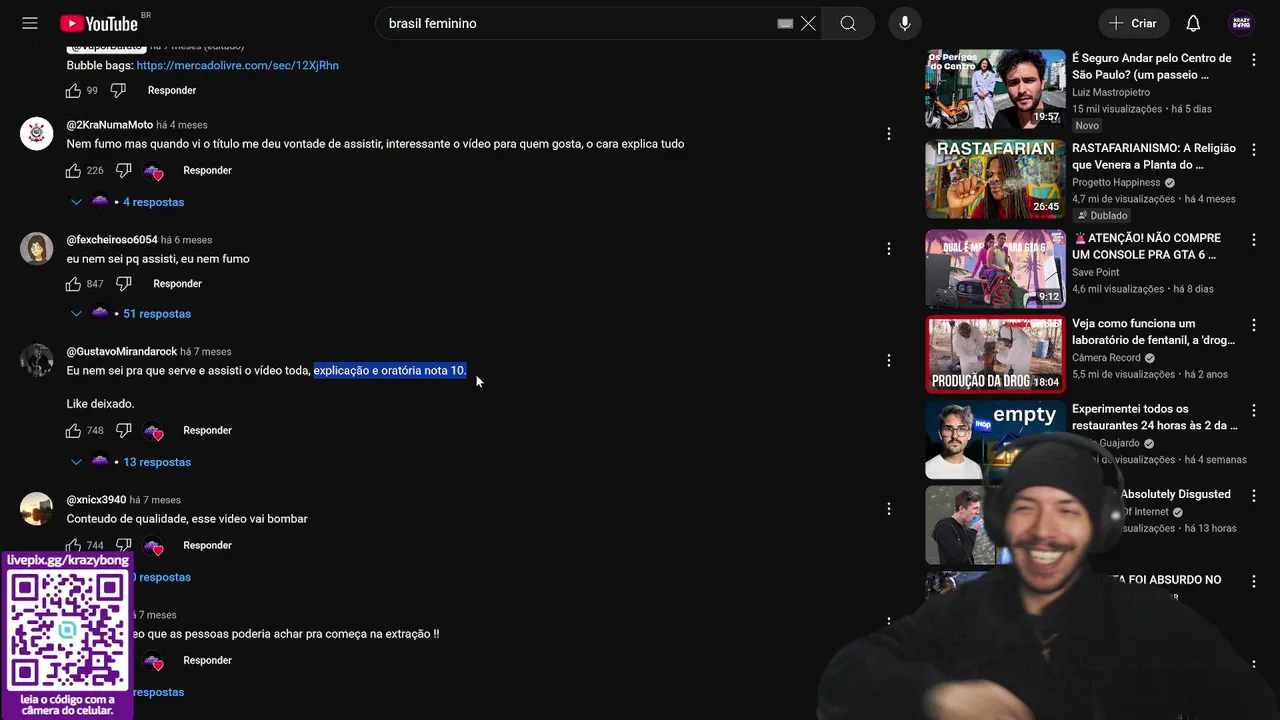Open the @xnicx3940 channel name
Viewport: 1280px width, 720px height.
pyautogui.click(x=96, y=500)
